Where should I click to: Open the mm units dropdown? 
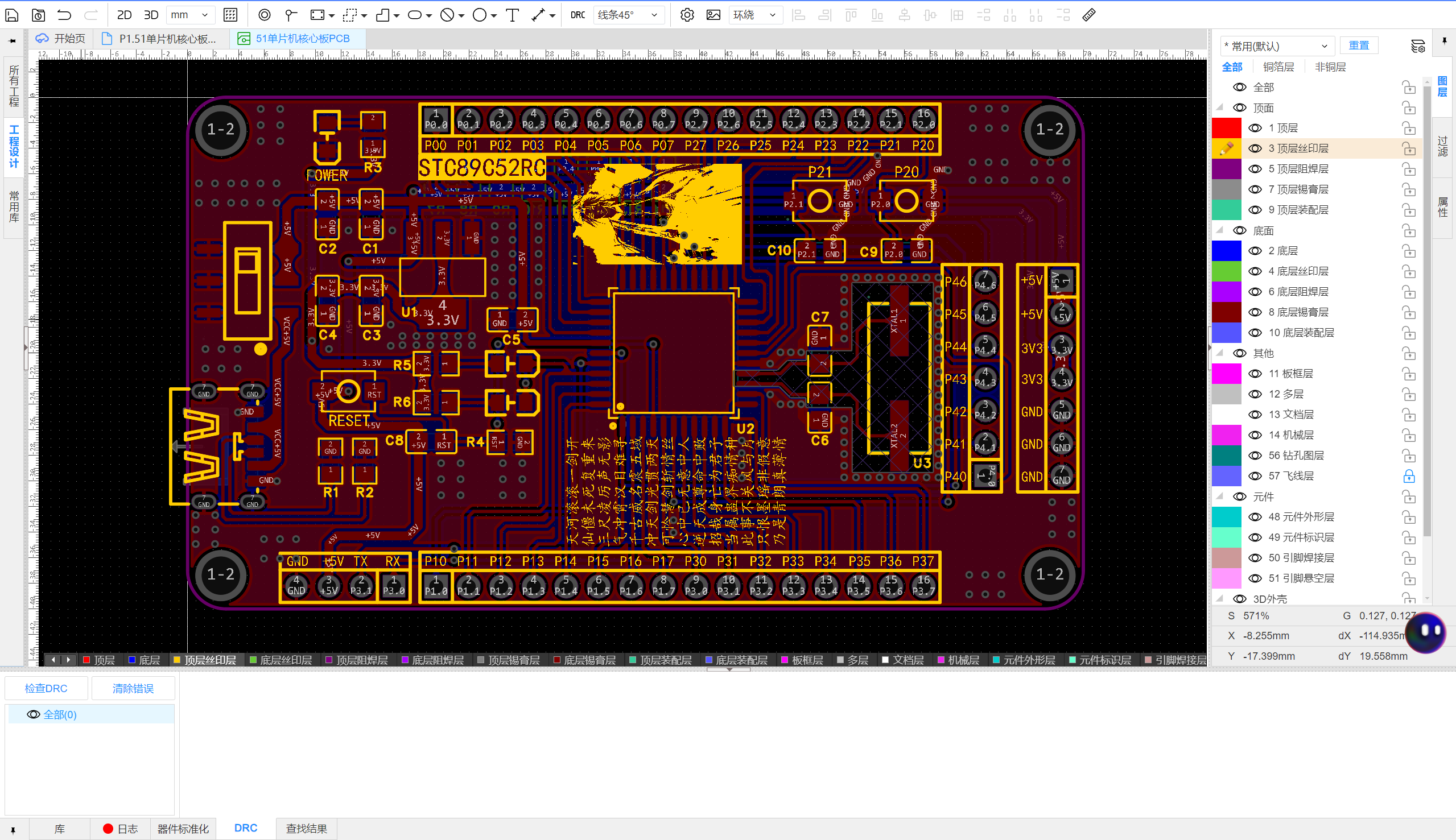191,15
